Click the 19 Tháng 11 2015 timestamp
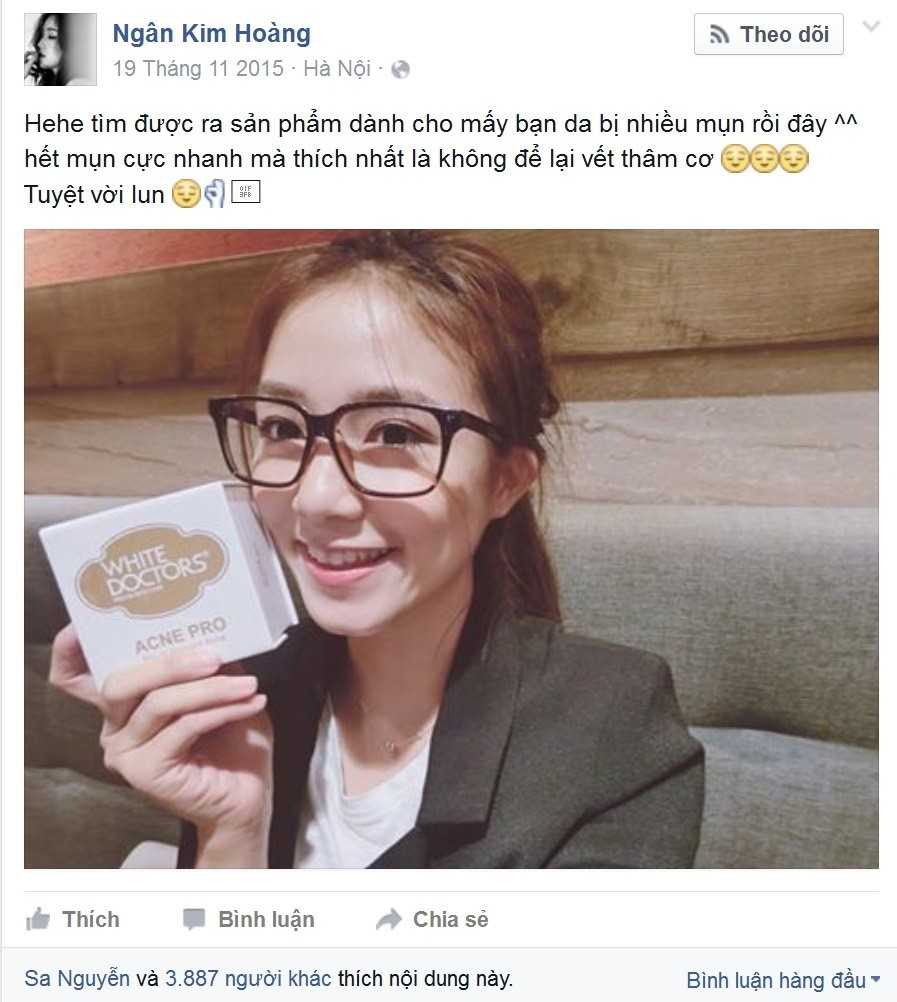This screenshot has height=1002, width=897. pos(198,68)
